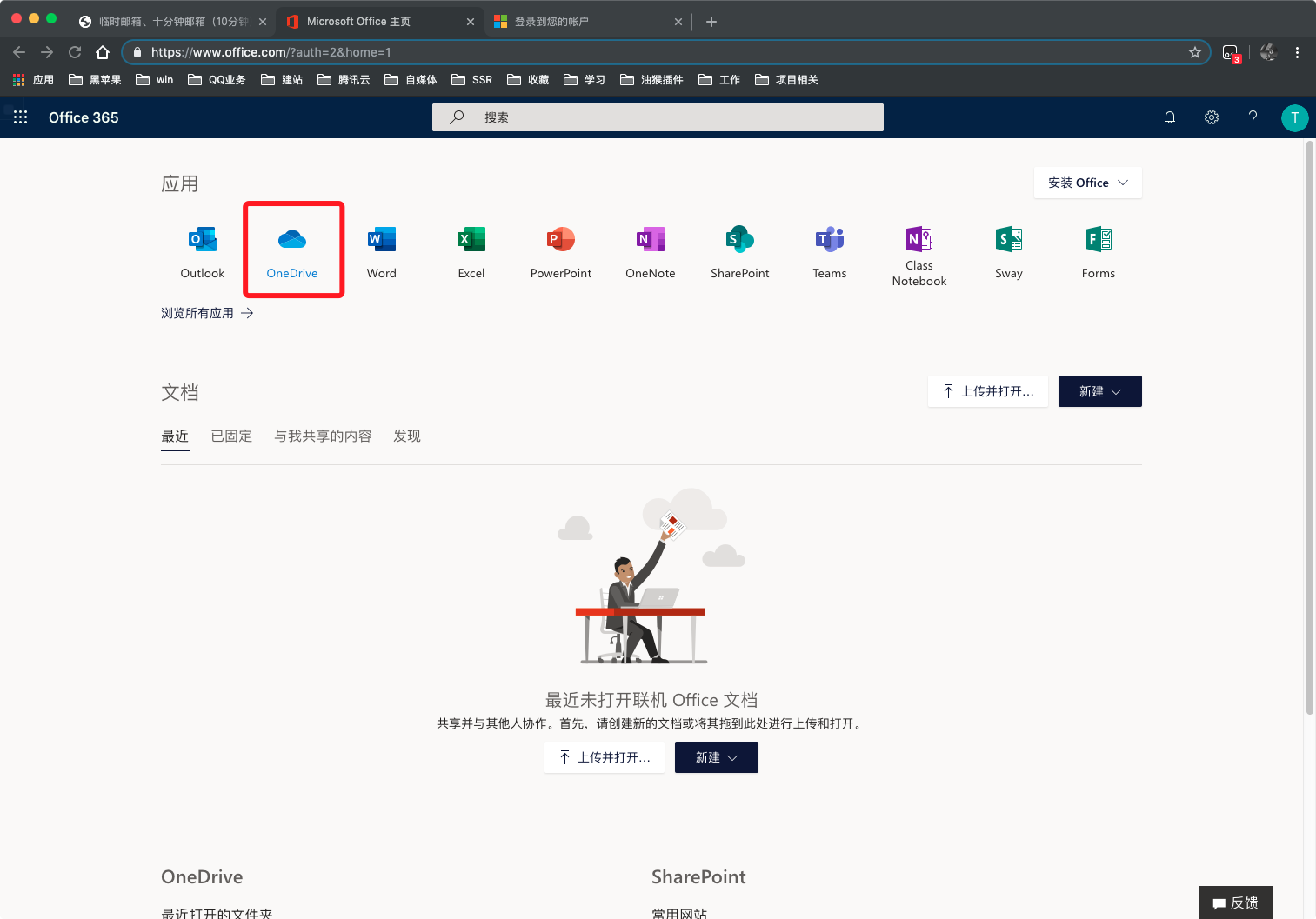Open the settings gear in Office header
This screenshot has width=1316, height=919.
coord(1212,117)
